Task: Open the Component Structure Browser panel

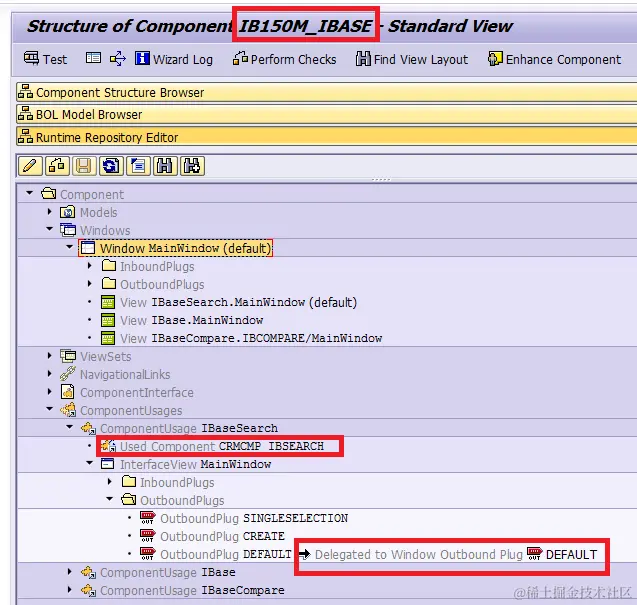Action: point(327,92)
